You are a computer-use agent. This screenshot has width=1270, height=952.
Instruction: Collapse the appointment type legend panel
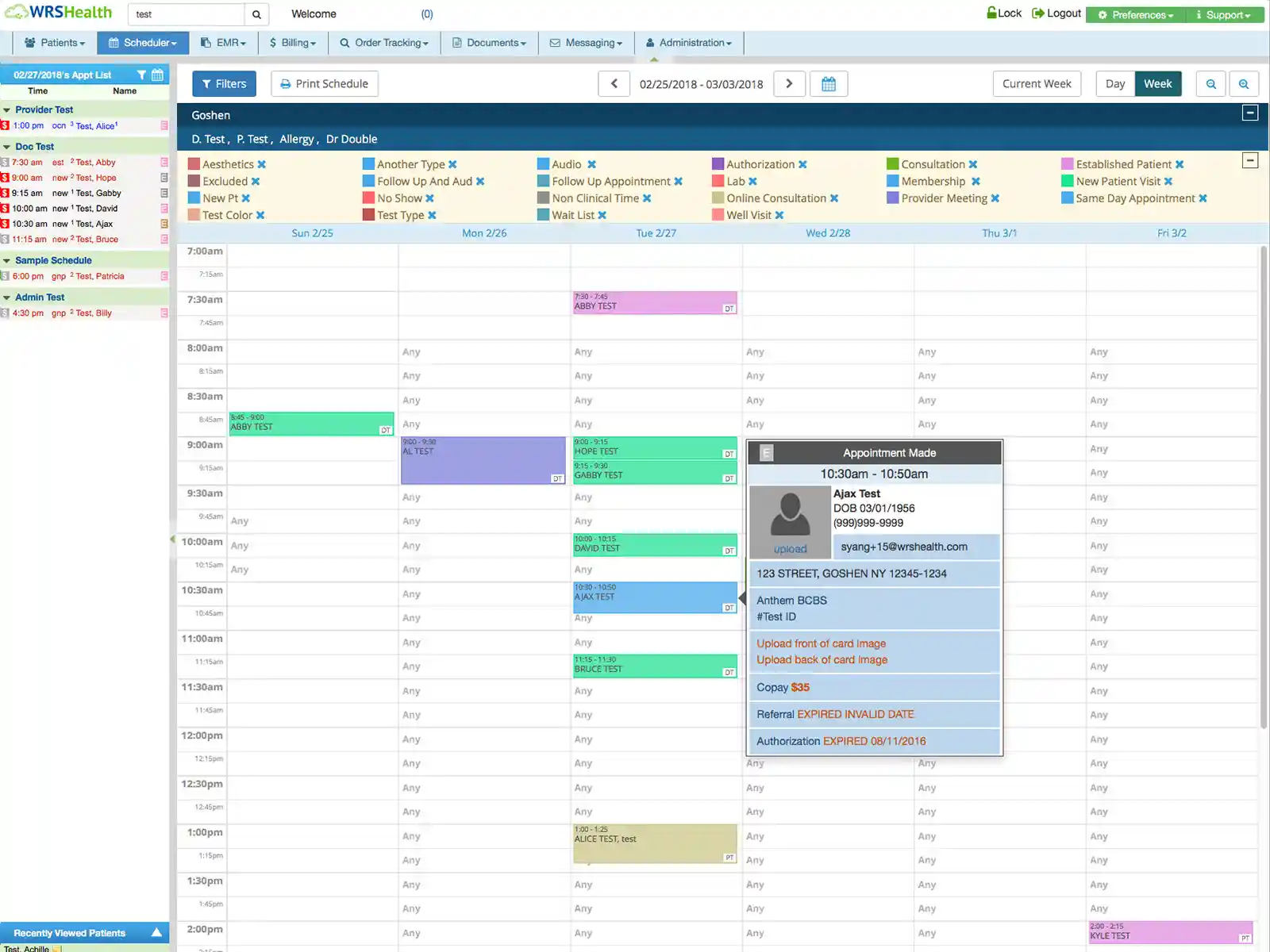1250,160
